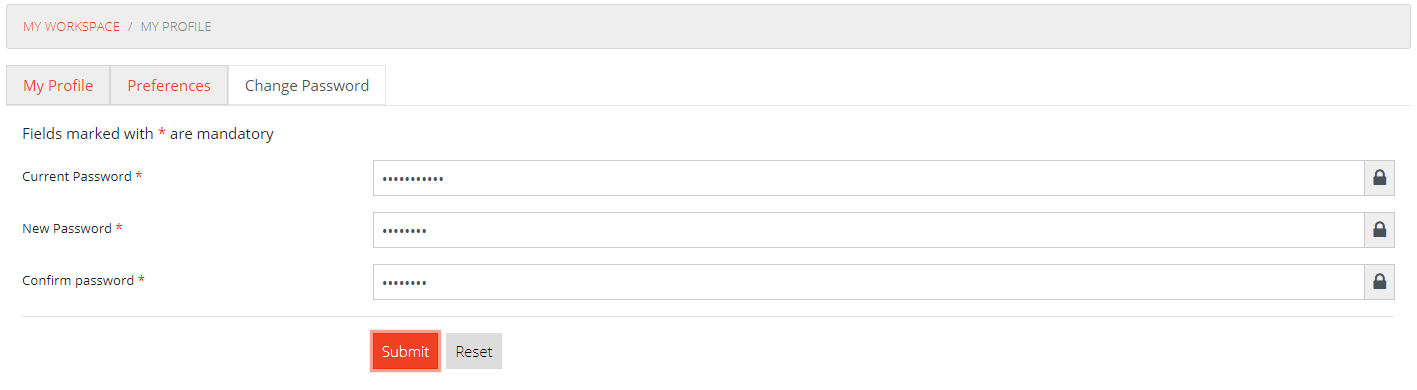Open the MY WORKSPACE breadcrumb link
Screen dimensions: 1417x390
point(71,27)
